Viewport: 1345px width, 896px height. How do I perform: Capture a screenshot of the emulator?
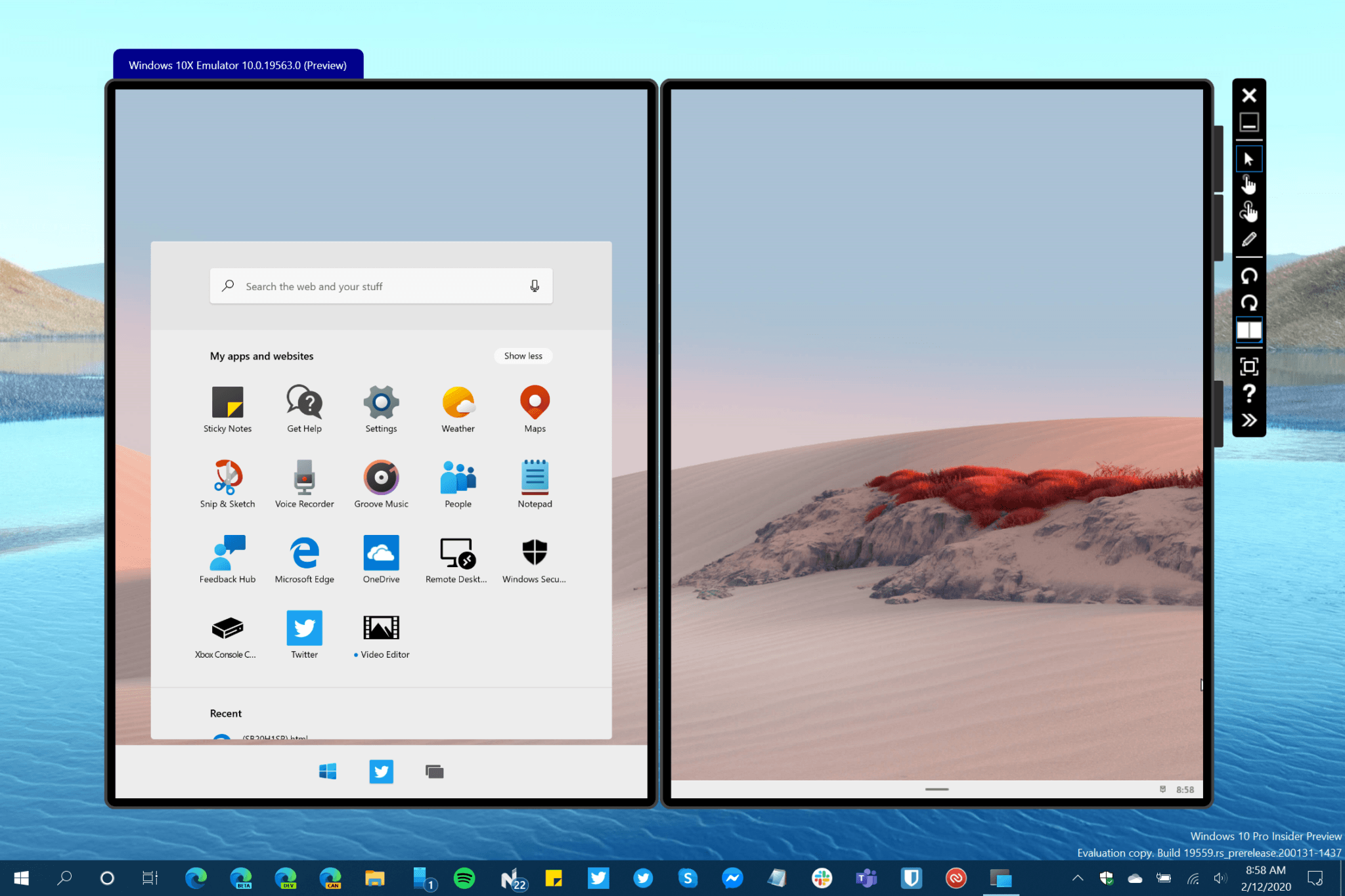1248,366
